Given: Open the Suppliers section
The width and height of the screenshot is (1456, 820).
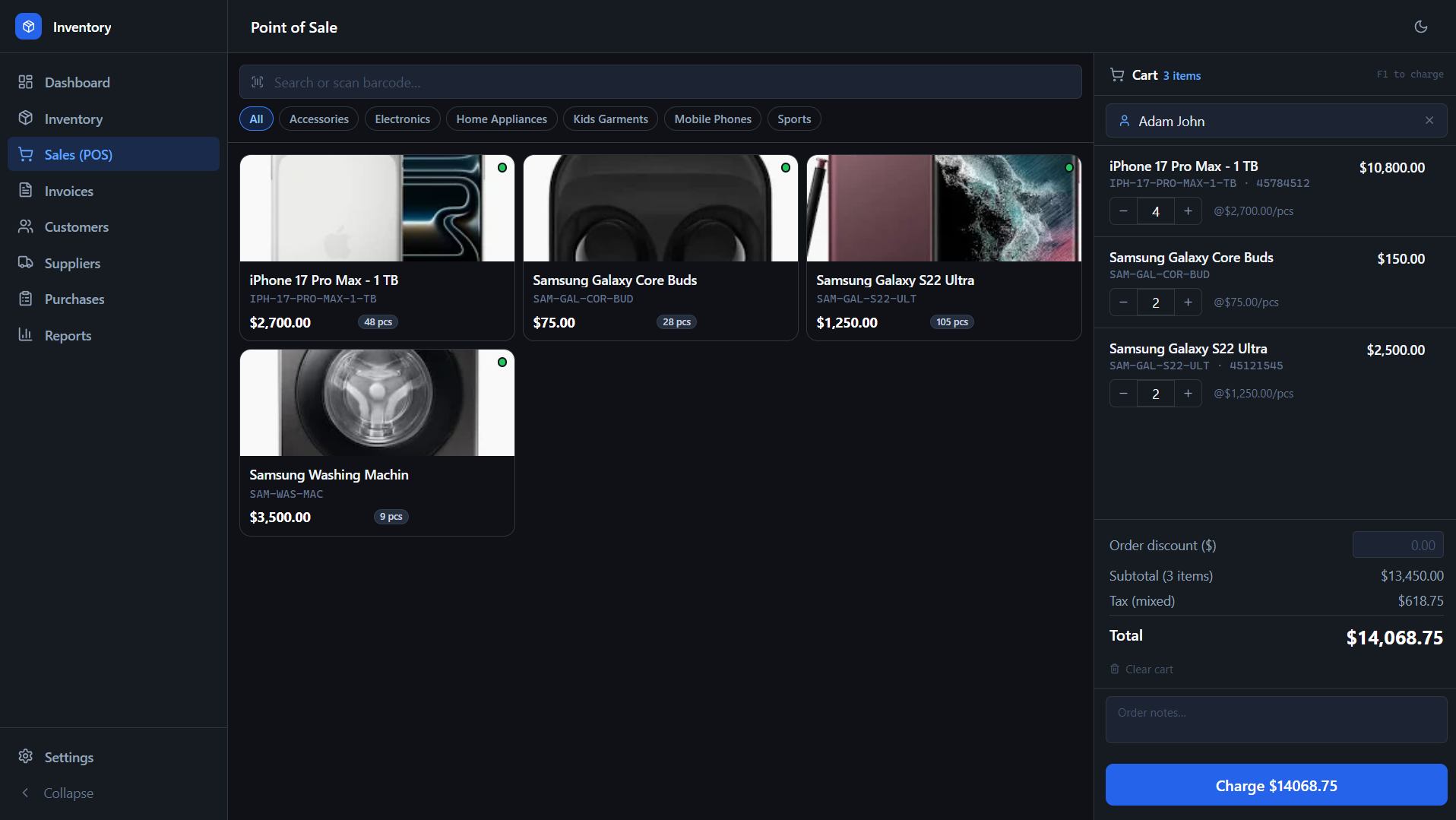Looking at the screenshot, I should [x=113, y=263].
